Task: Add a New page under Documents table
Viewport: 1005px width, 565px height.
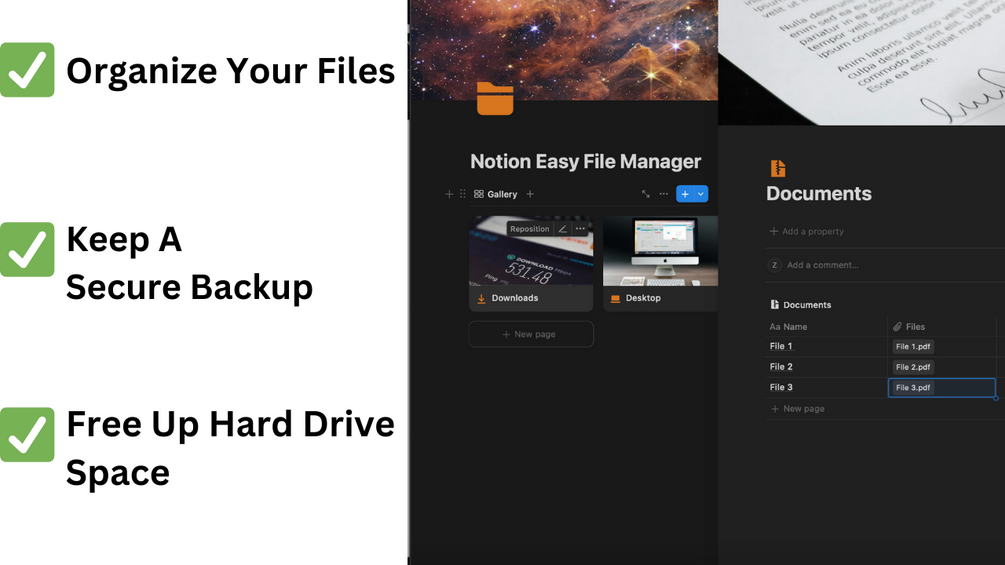Action: pos(797,409)
